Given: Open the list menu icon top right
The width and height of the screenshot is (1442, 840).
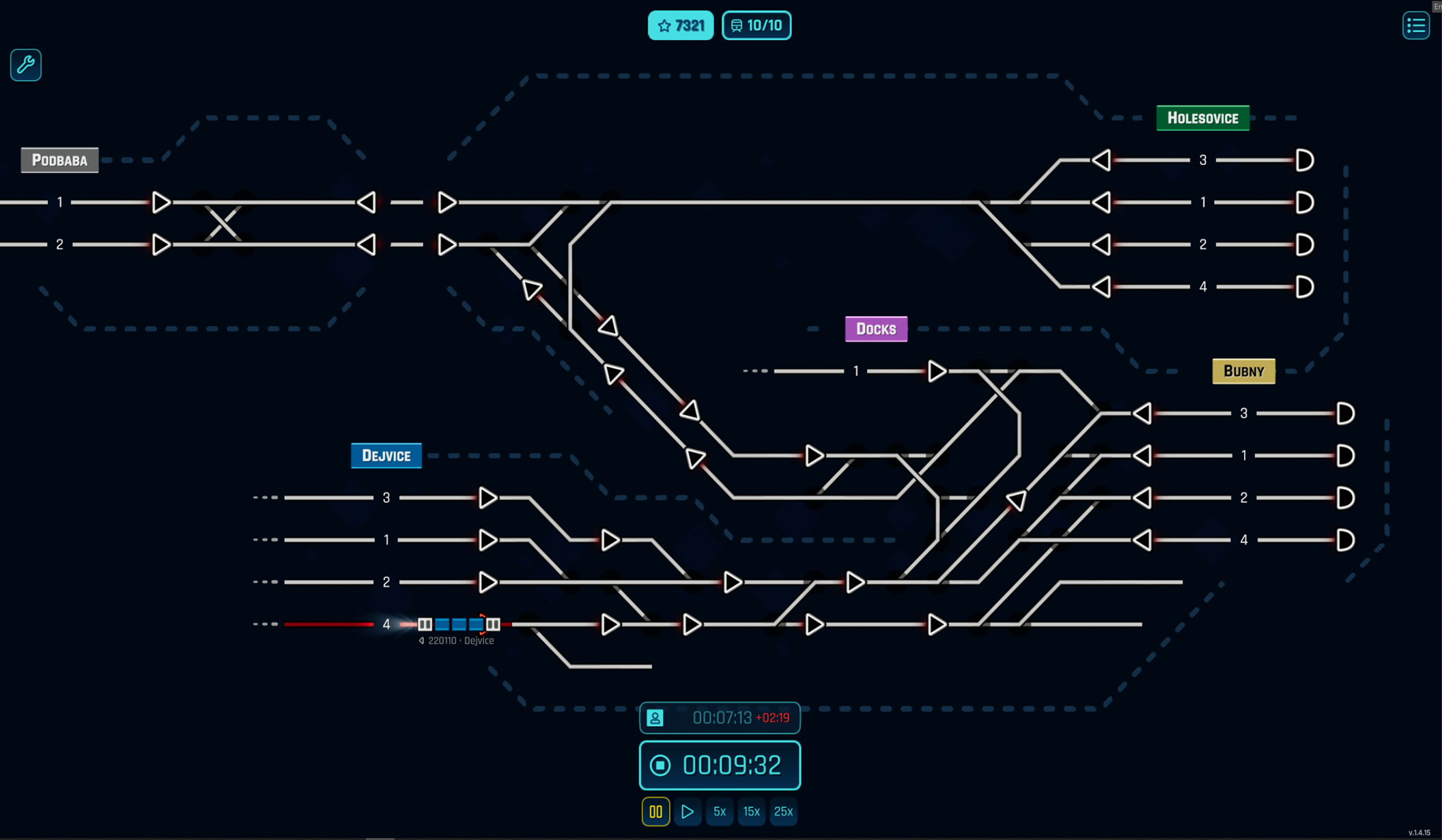Looking at the screenshot, I should (x=1415, y=26).
